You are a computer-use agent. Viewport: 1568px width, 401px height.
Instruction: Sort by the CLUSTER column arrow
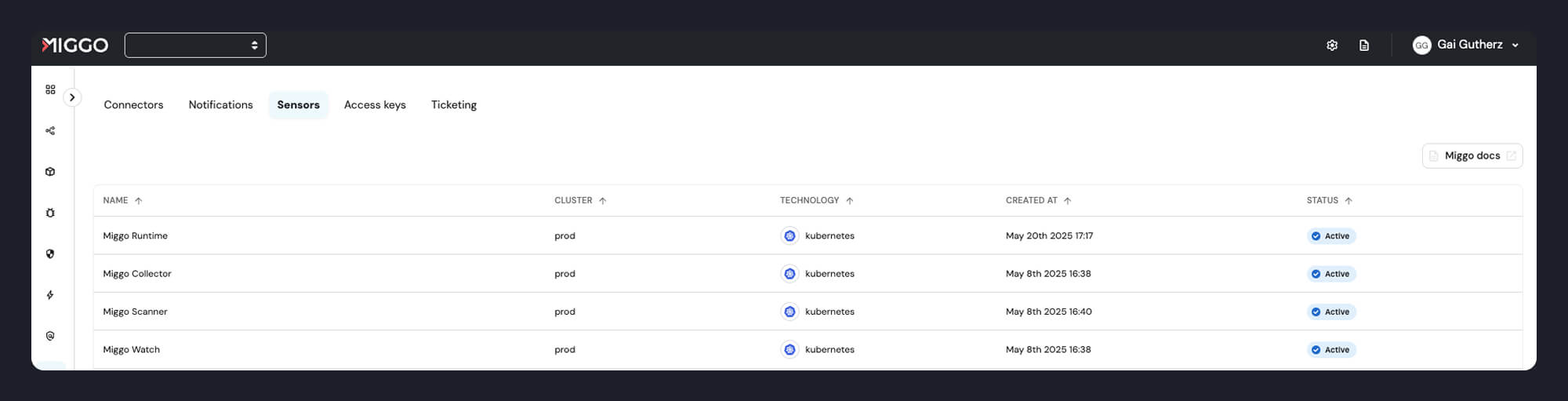(603, 201)
